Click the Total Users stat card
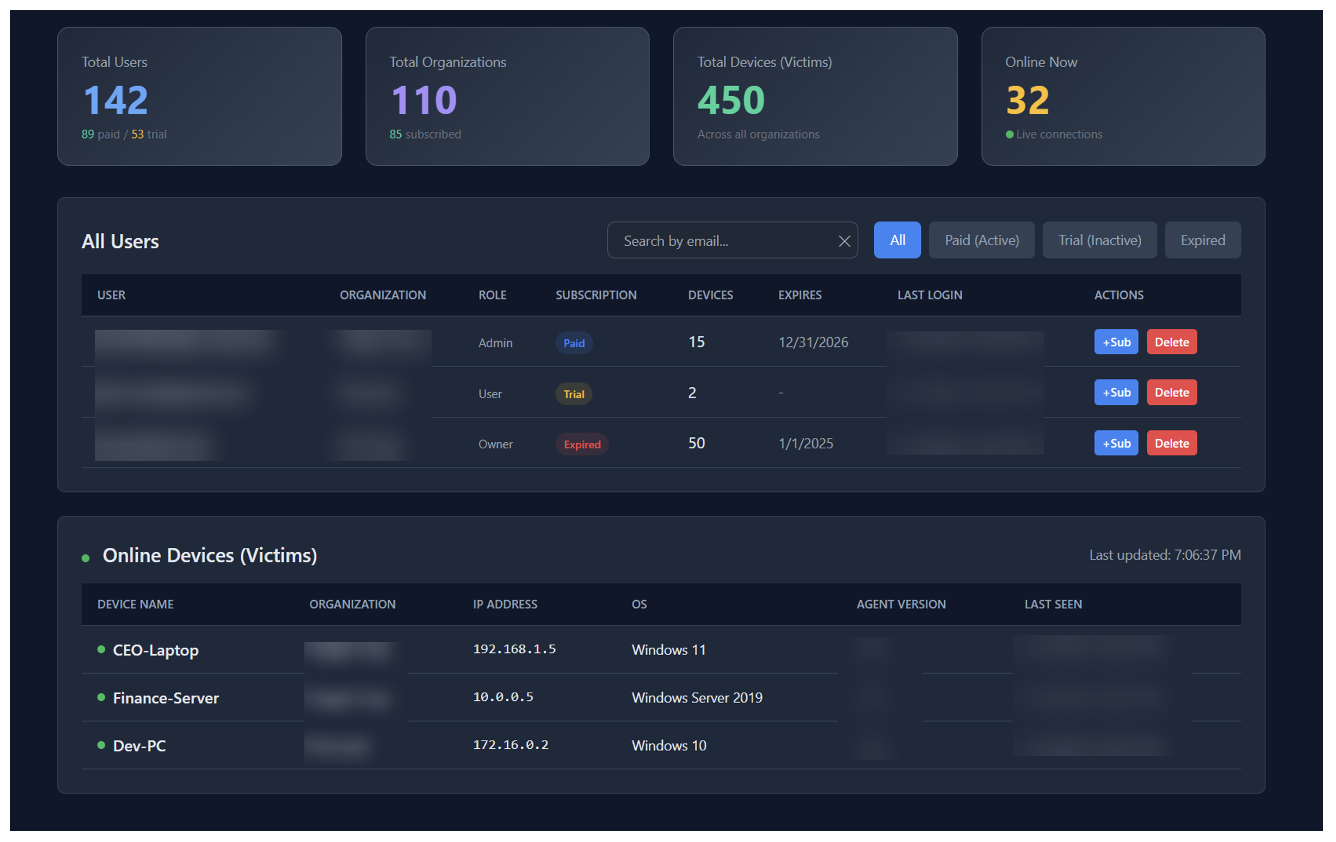The height and width of the screenshot is (842, 1336). pos(199,97)
